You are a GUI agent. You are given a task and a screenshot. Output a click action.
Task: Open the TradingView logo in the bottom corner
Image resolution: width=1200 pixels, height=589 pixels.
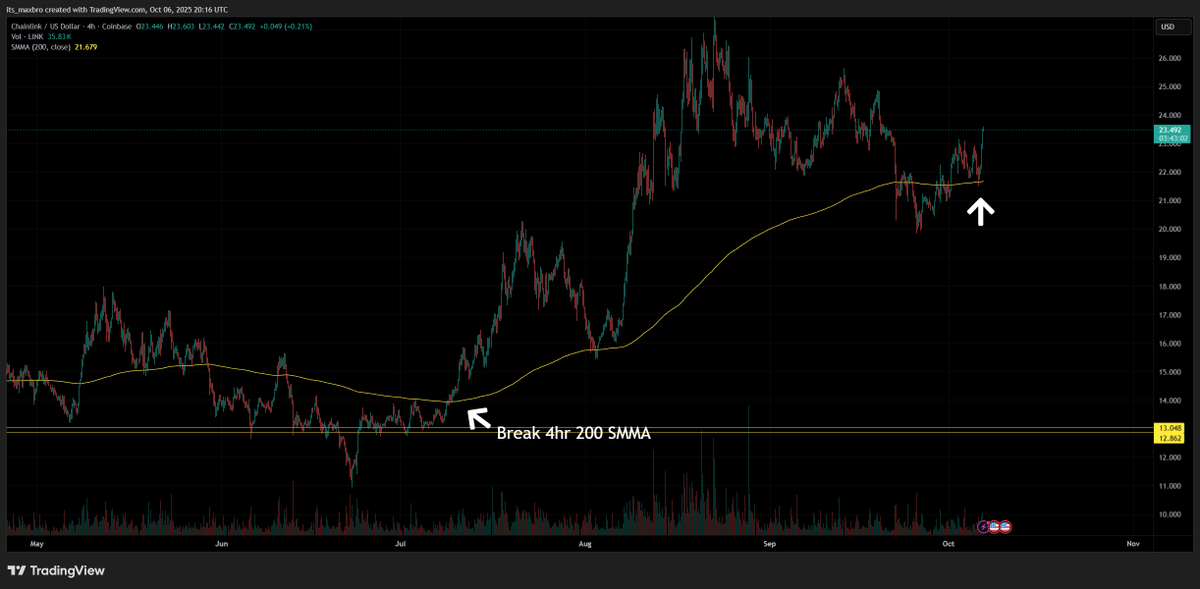pos(55,571)
